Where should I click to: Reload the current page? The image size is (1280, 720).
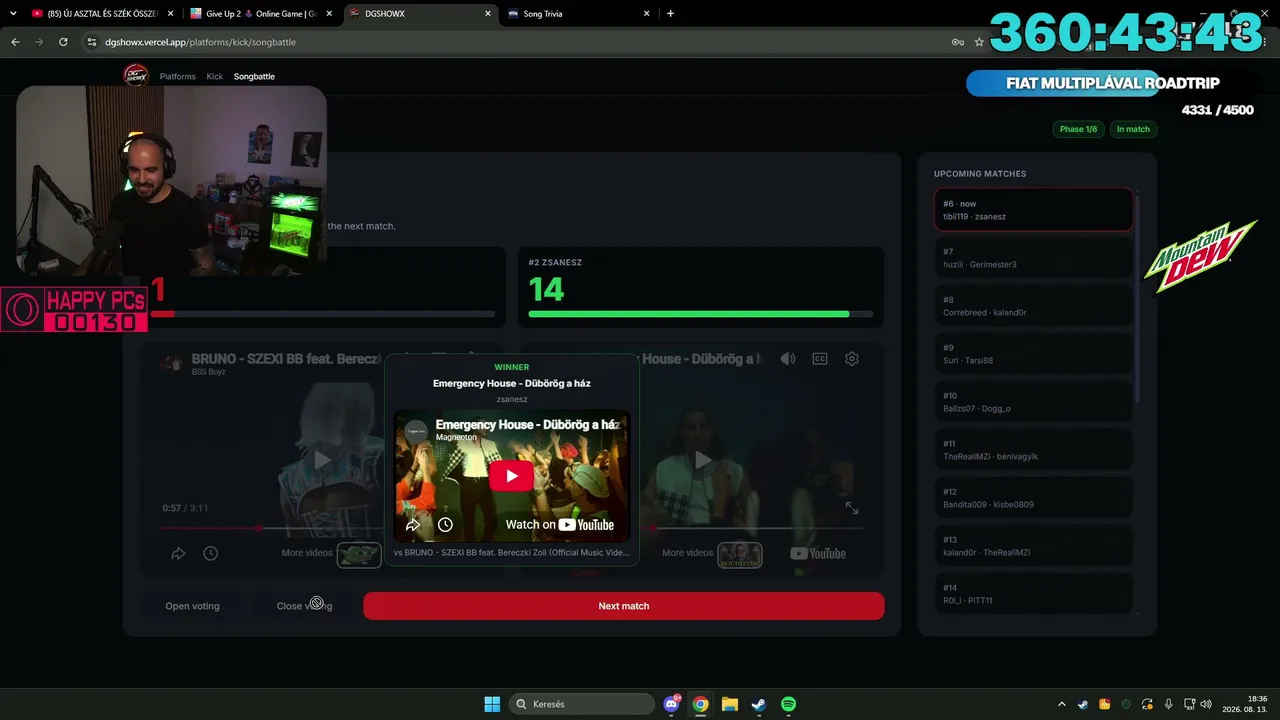coord(63,42)
